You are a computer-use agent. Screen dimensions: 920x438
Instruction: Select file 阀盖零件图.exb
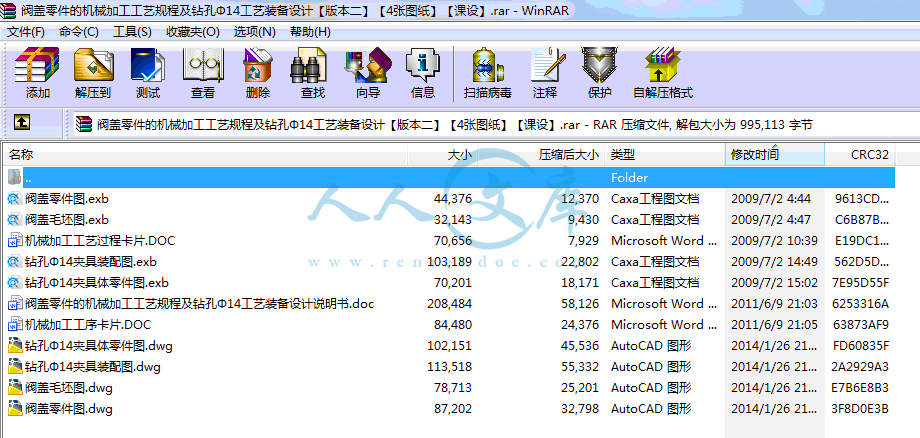point(67,199)
